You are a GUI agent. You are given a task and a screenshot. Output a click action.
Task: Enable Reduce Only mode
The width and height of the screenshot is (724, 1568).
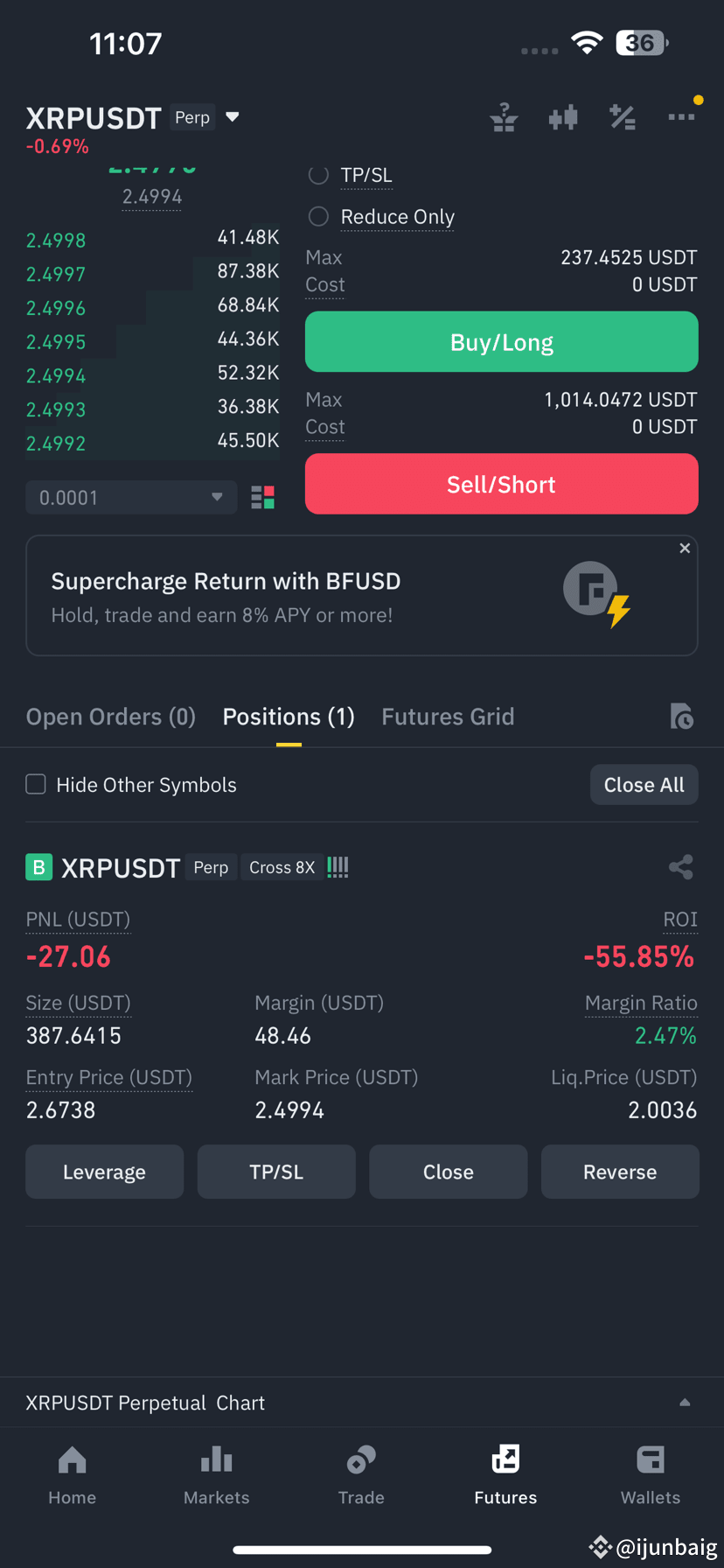click(318, 216)
